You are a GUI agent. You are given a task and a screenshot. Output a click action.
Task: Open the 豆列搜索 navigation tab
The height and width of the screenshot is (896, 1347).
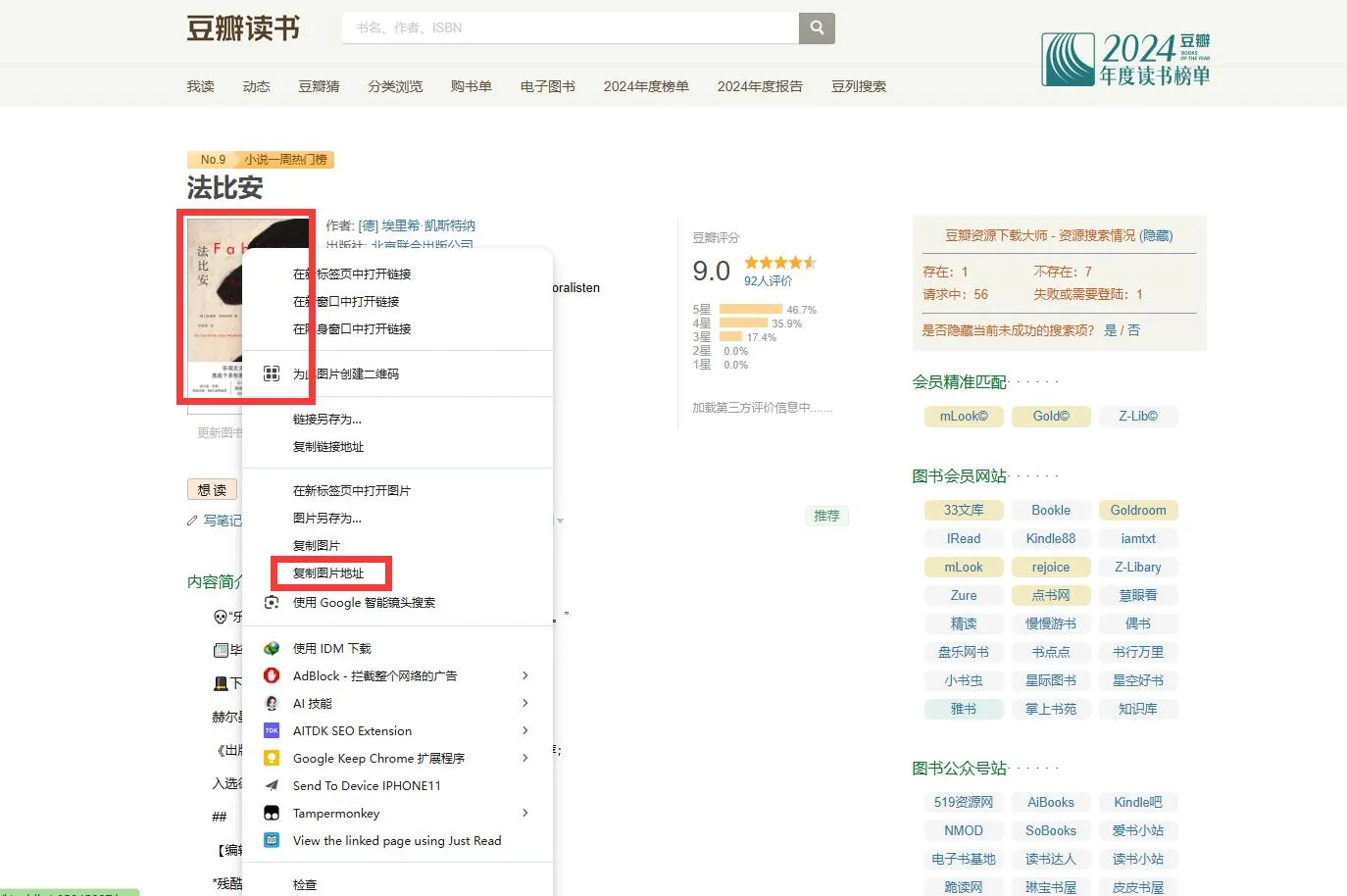[859, 86]
